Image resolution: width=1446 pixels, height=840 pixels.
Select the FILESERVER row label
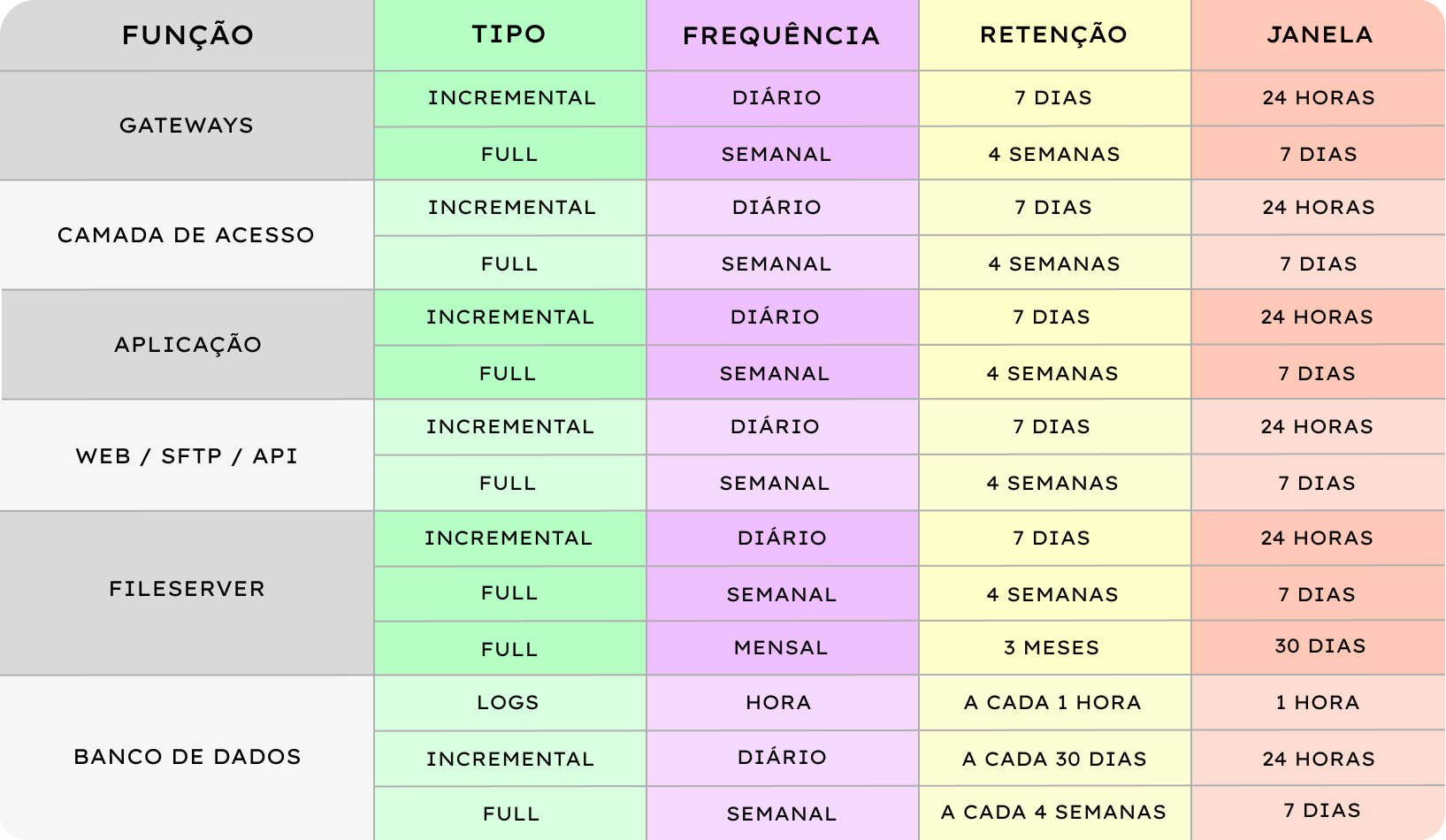click(x=187, y=589)
